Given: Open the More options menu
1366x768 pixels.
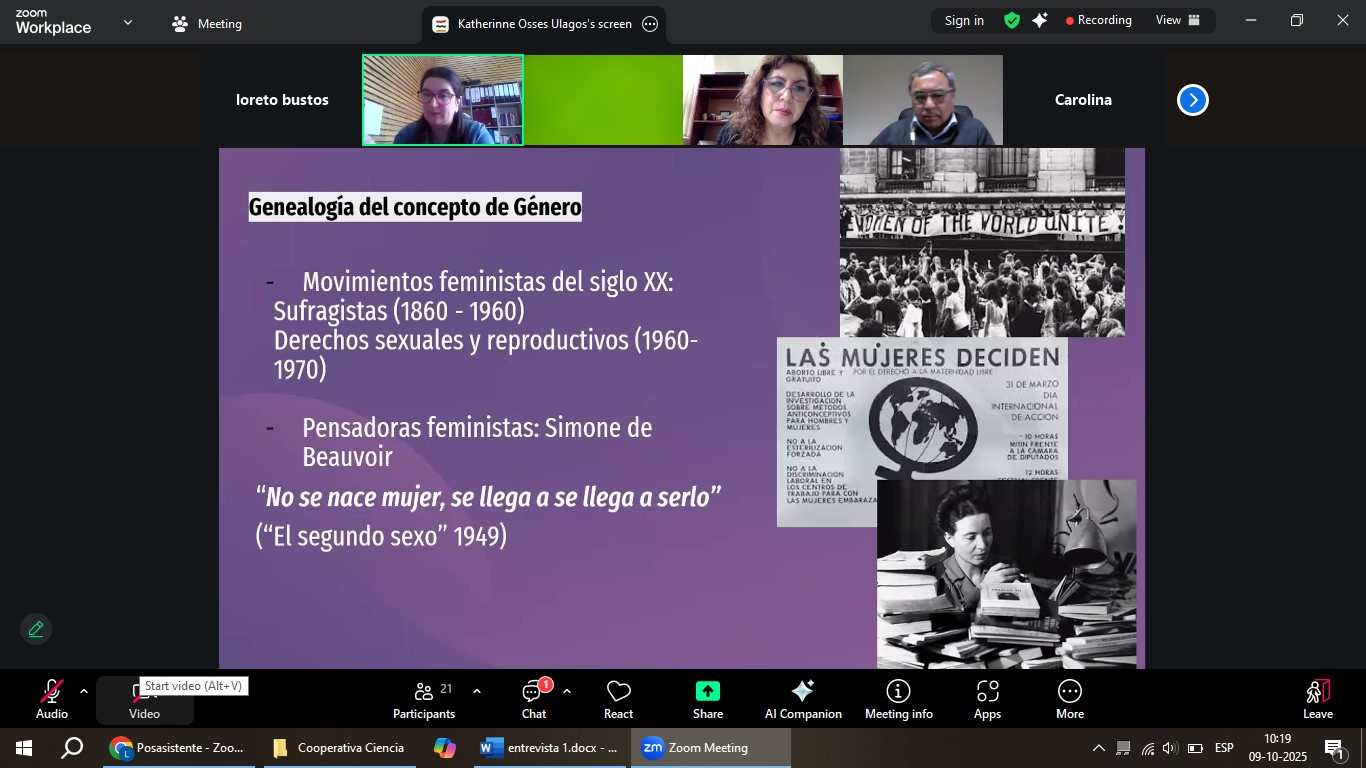Looking at the screenshot, I should point(1069,699).
